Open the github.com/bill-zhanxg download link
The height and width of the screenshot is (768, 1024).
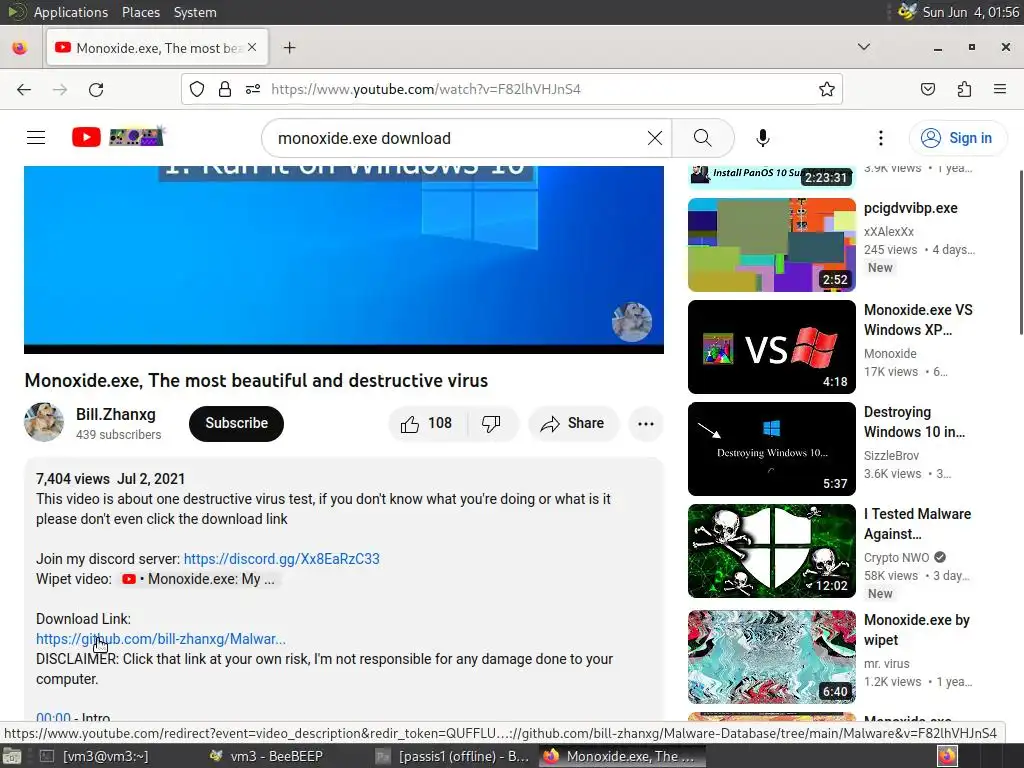pyautogui.click(x=161, y=639)
